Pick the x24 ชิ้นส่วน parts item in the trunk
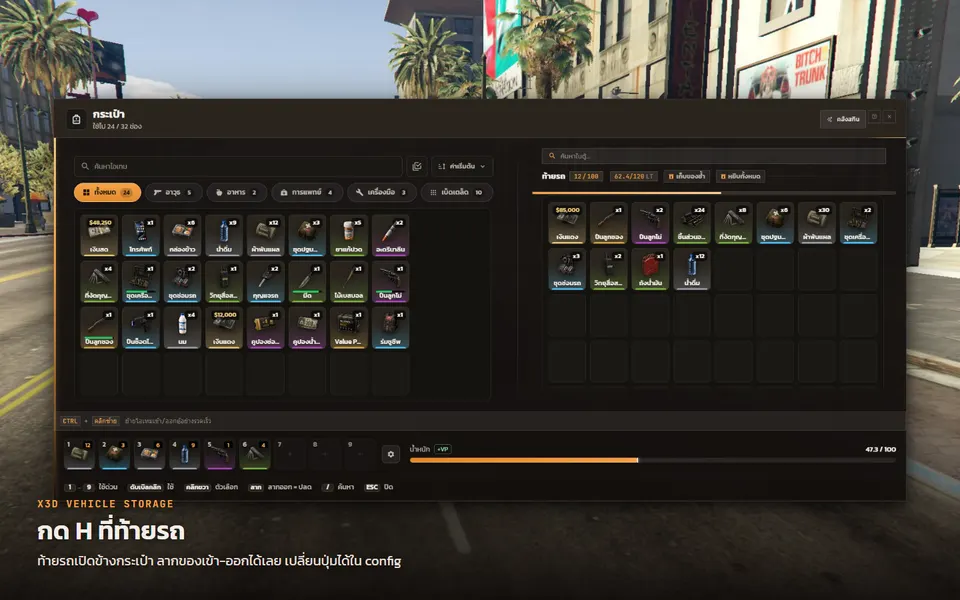Viewport: 960px width, 600px height. point(692,223)
